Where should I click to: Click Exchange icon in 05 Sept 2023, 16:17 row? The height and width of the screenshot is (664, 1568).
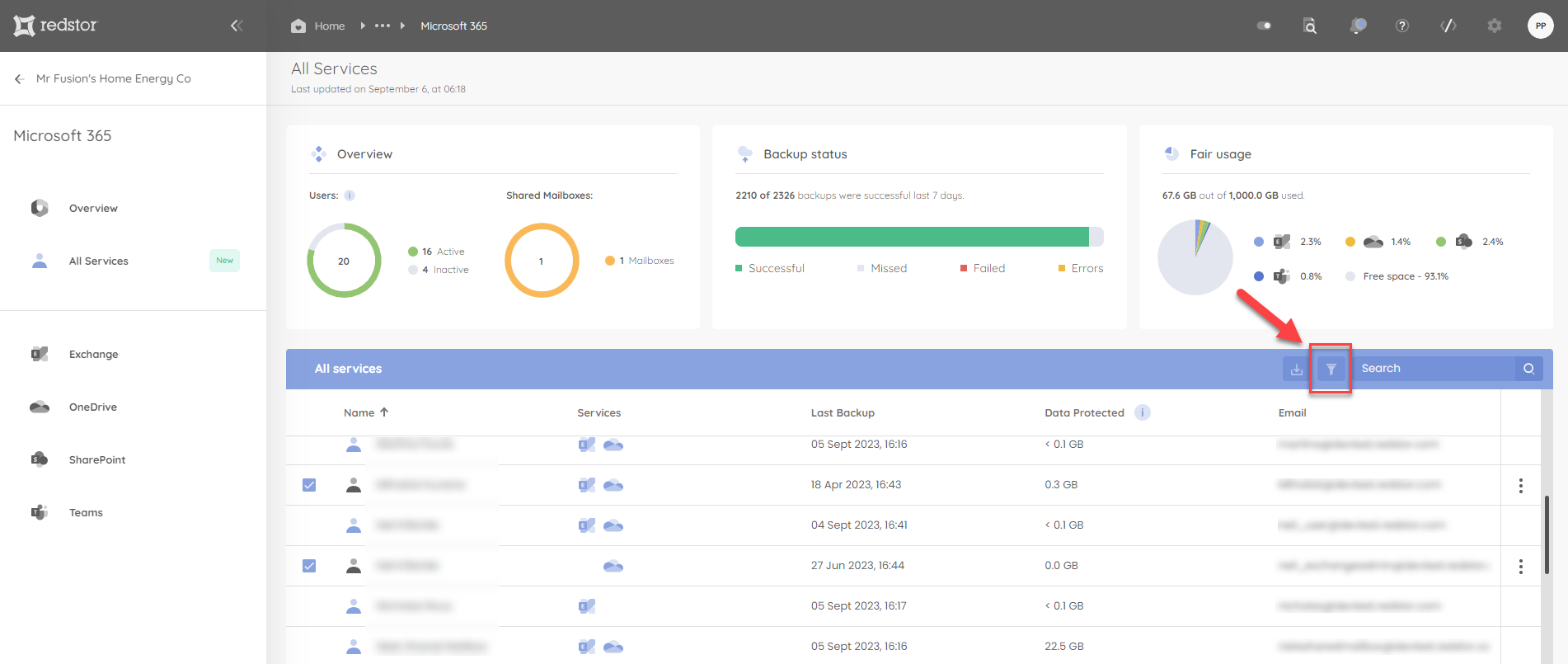586,606
